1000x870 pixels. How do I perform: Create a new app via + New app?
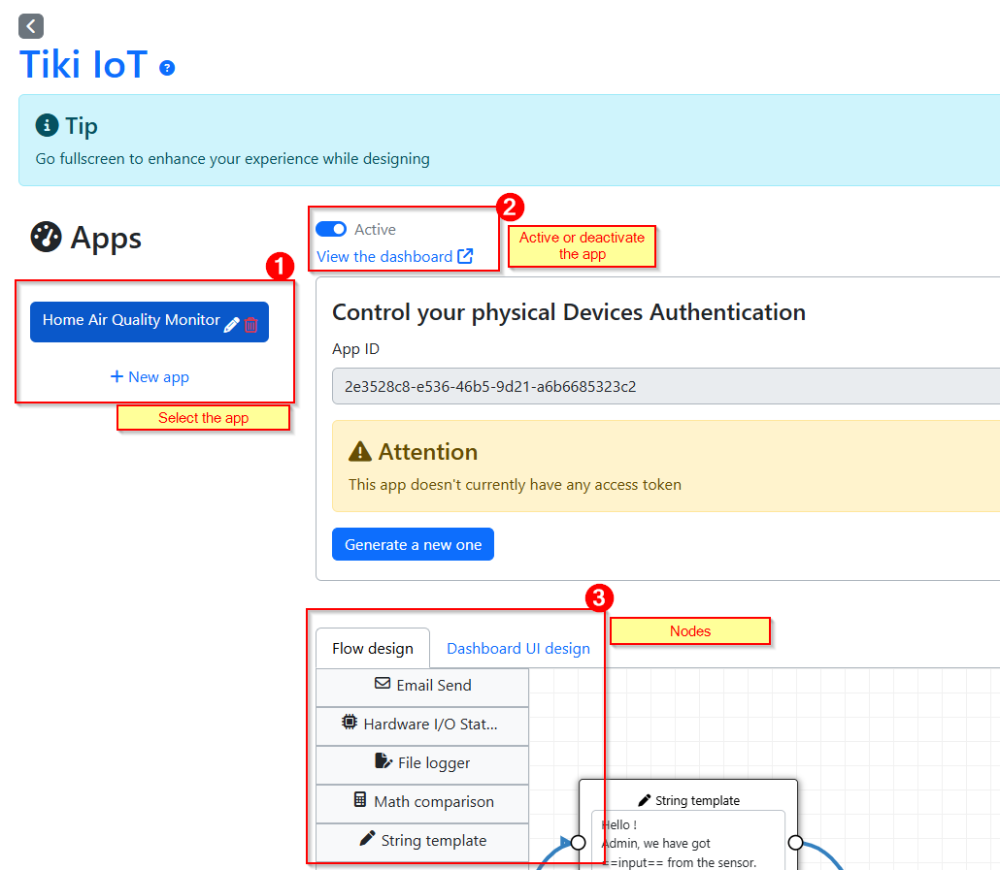click(x=149, y=377)
